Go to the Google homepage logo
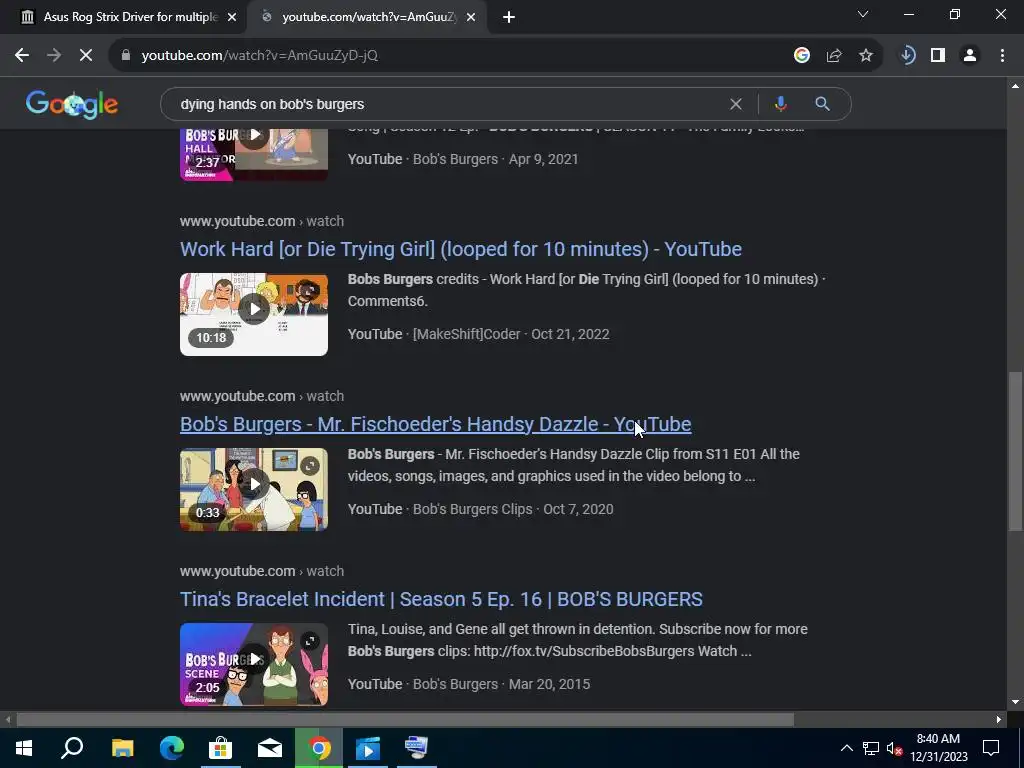1024x768 pixels. point(72,104)
